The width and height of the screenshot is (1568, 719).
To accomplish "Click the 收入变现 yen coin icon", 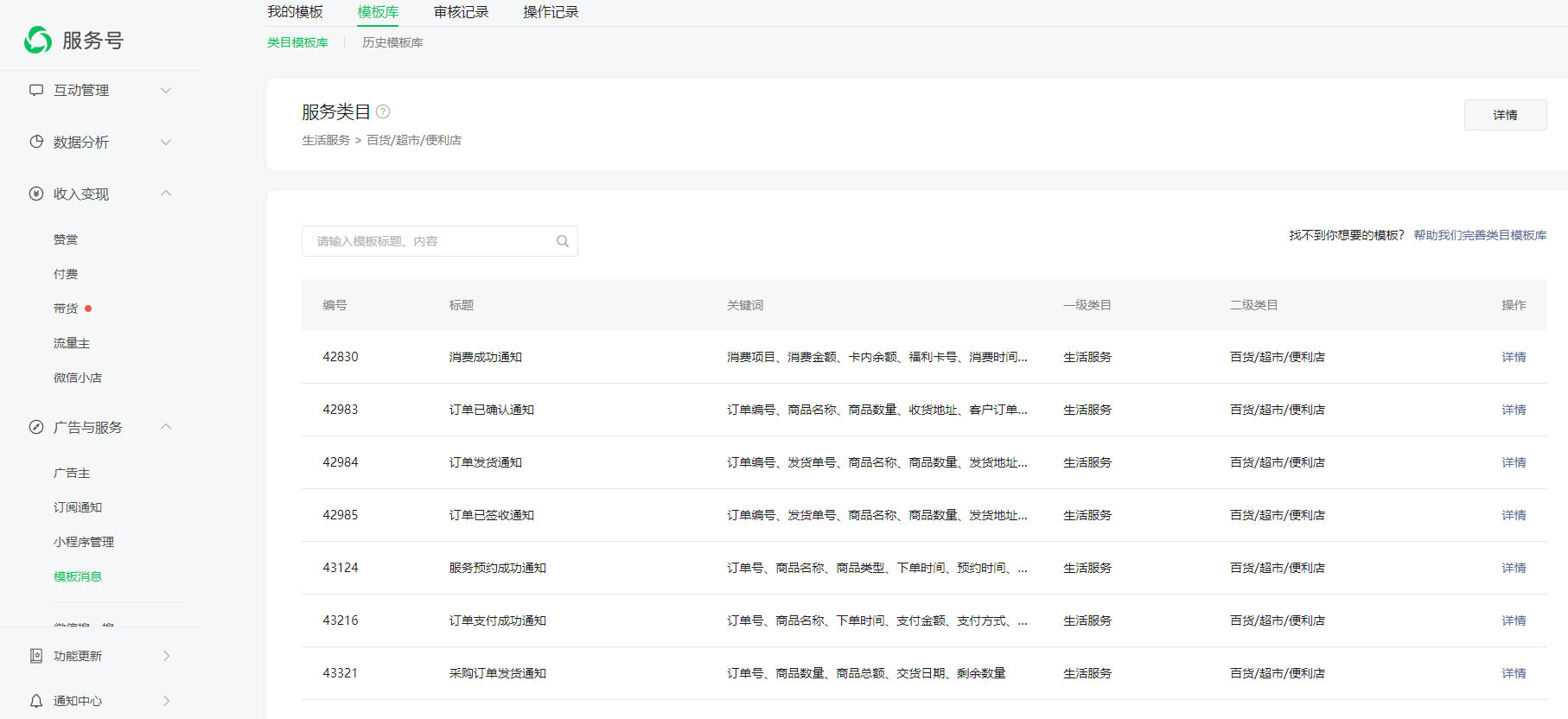I will [x=36, y=194].
